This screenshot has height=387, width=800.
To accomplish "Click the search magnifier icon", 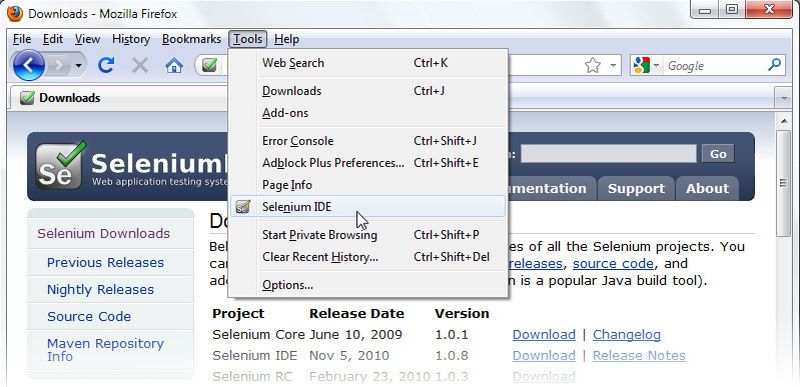I will pos(774,65).
